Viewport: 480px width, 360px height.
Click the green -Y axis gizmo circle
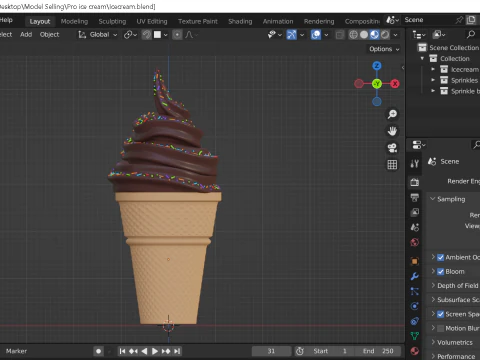pos(377,84)
